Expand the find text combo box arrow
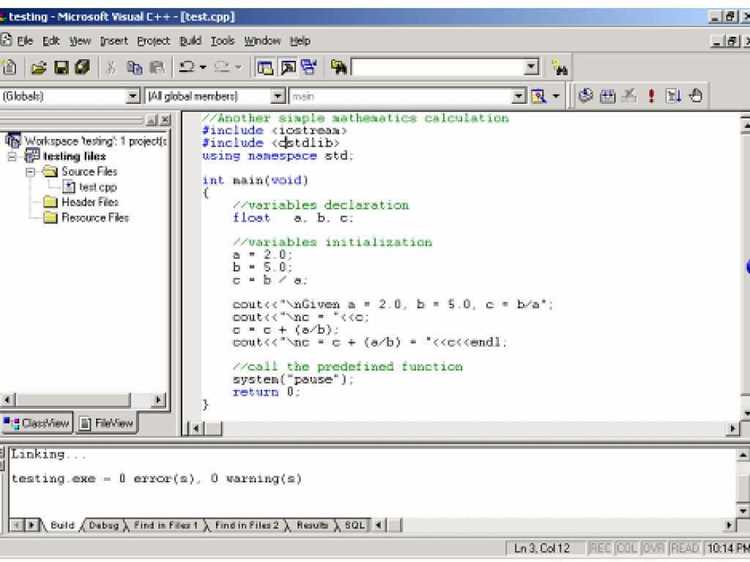 pyautogui.click(x=531, y=67)
